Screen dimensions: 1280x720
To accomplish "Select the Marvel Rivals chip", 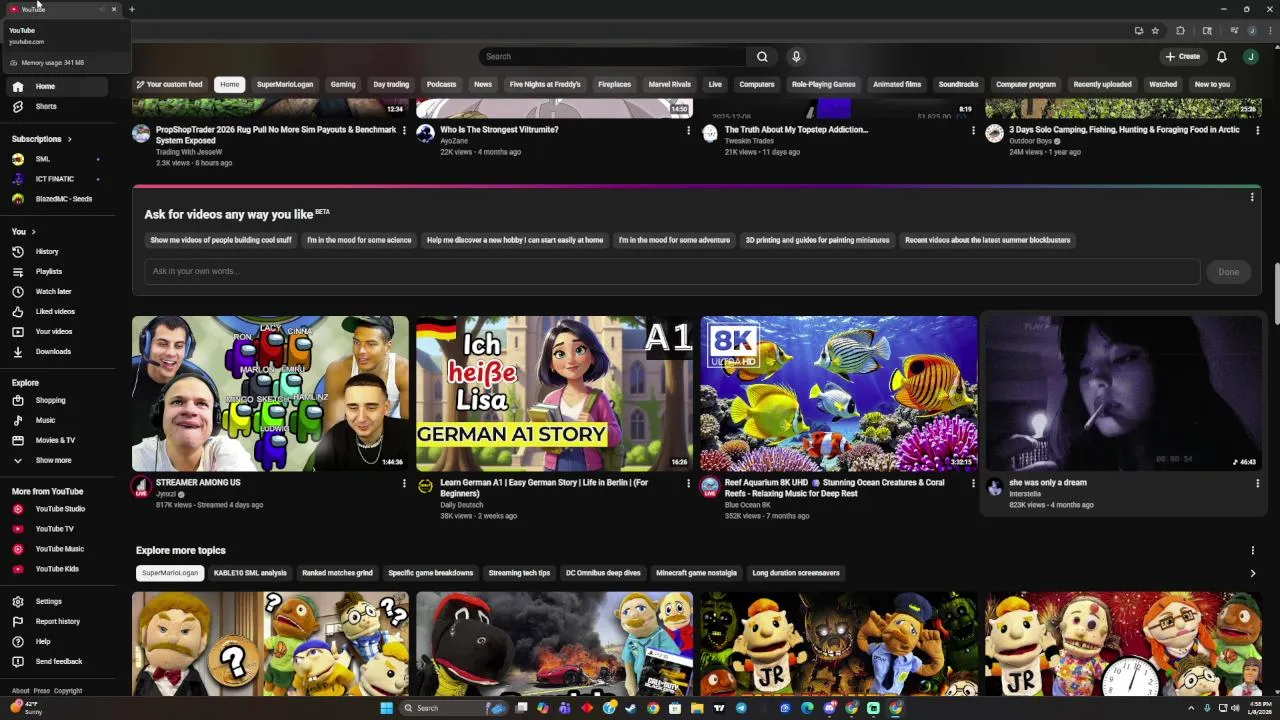I will click(x=669, y=84).
